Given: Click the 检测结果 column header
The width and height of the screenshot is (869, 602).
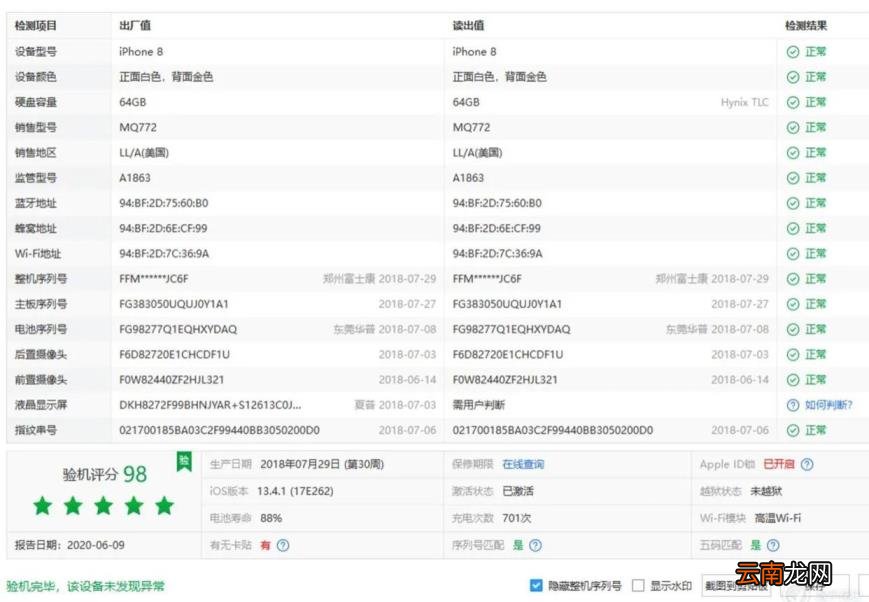Looking at the screenshot, I should (806, 25).
